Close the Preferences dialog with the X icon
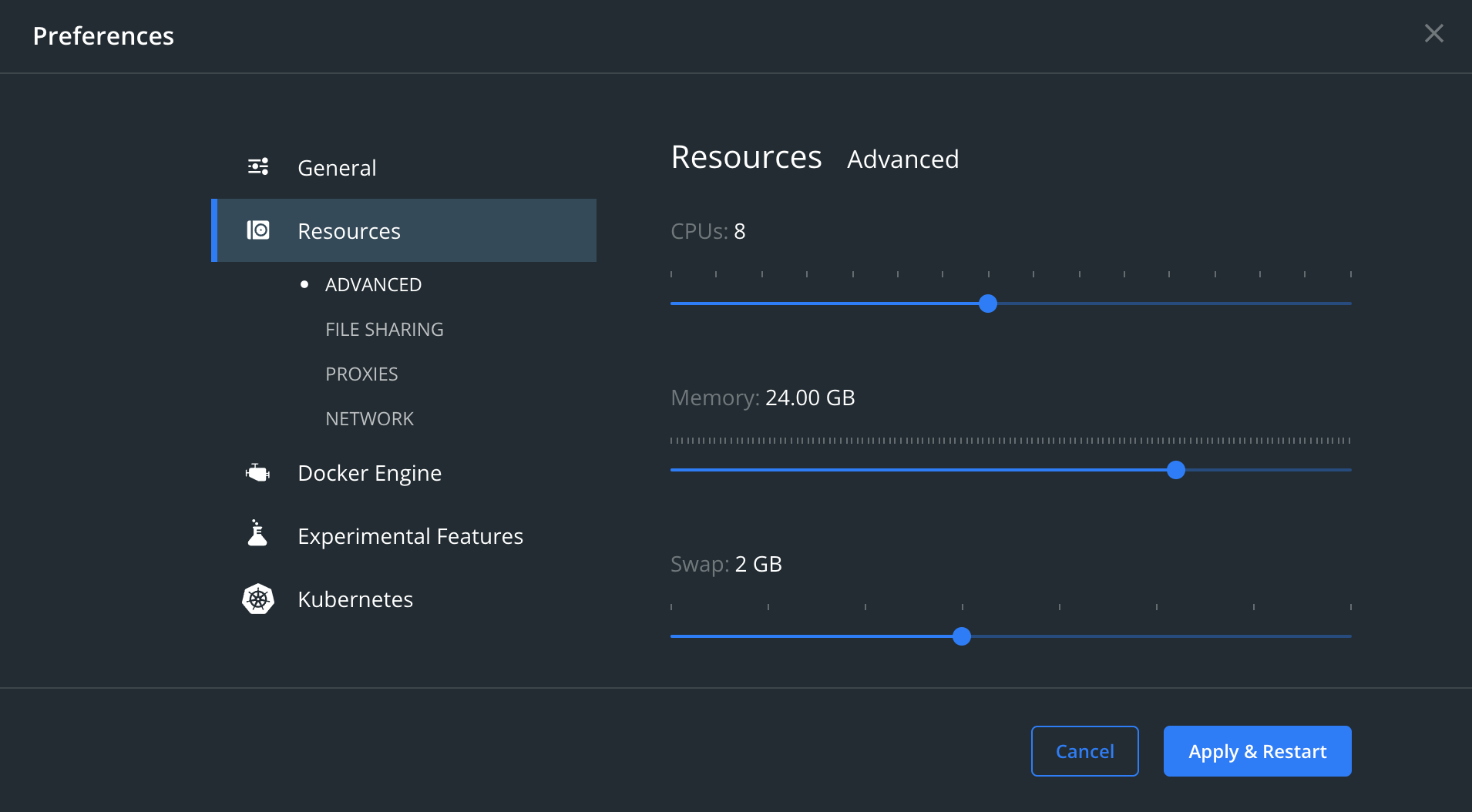1472x812 pixels. [x=1434, y=33]
